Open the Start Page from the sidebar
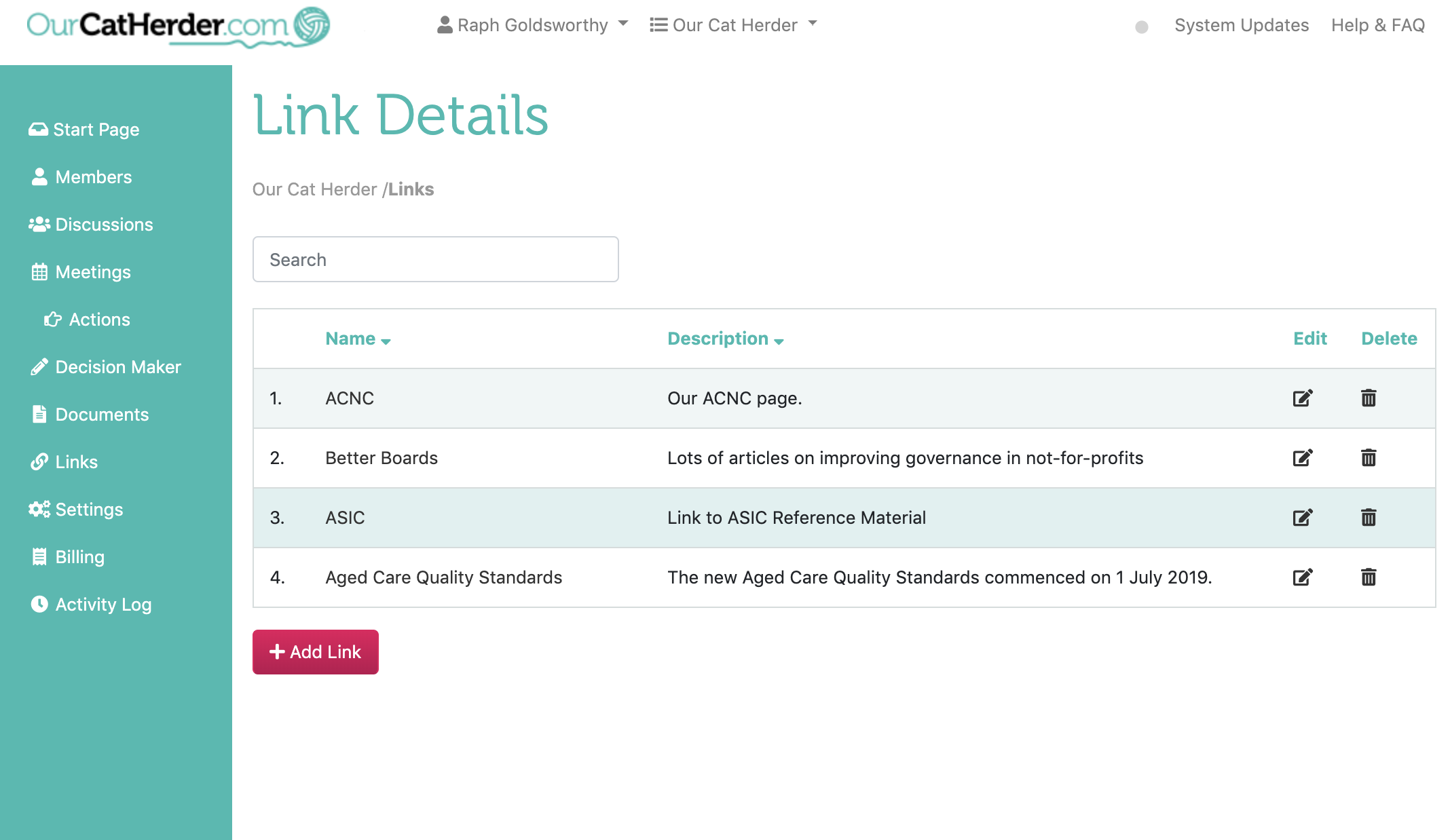1450x840 pixels. coord(96,129)
